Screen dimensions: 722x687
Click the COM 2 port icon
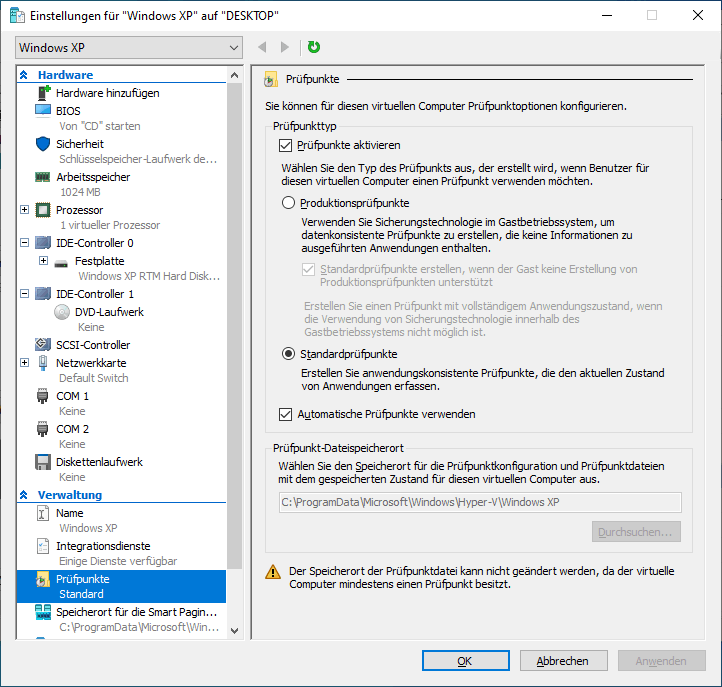[x=42, y=429]
